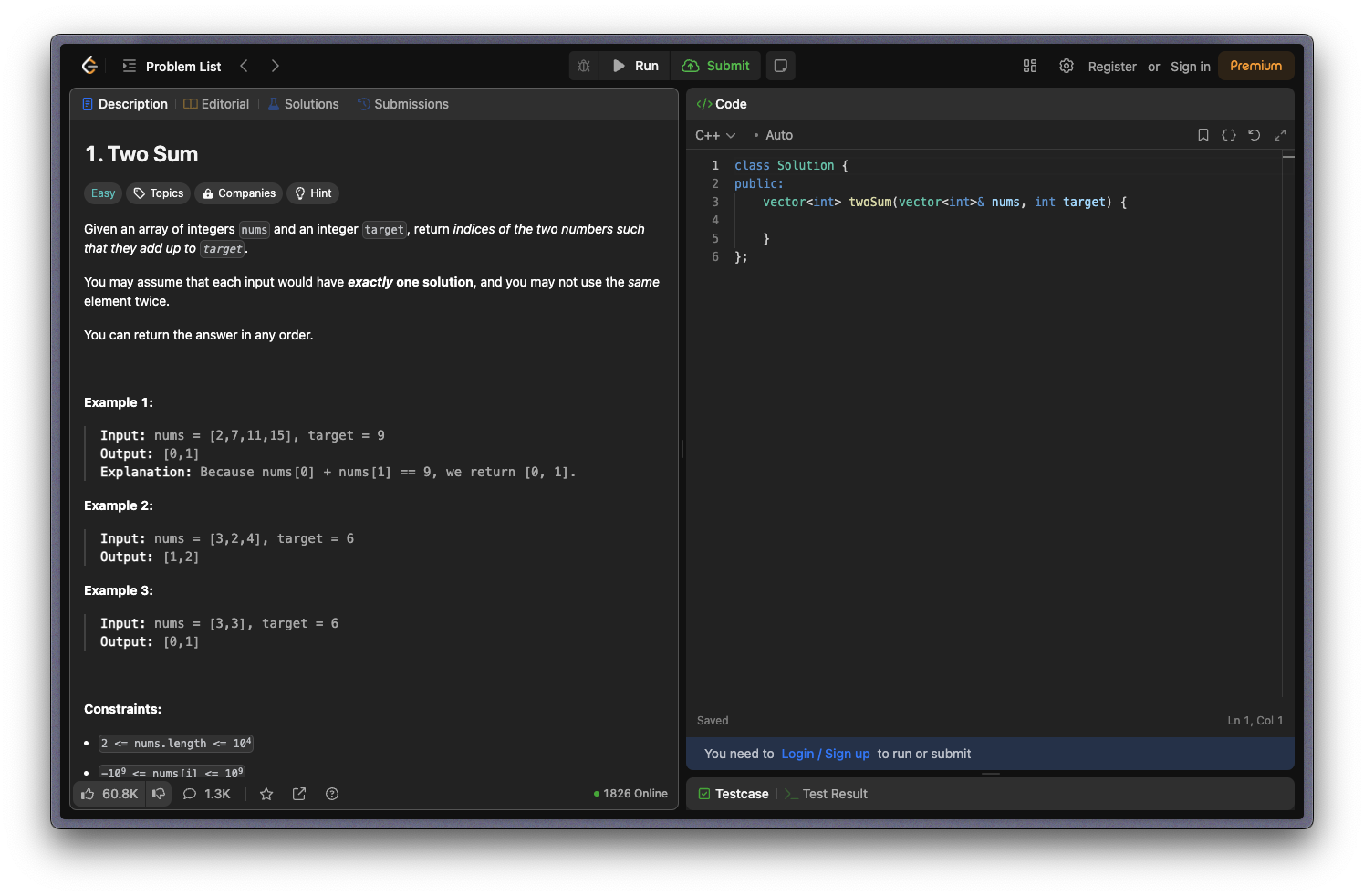Go to previous problem arrow
Screen dimensions: 1364x896
pos(244,66)
